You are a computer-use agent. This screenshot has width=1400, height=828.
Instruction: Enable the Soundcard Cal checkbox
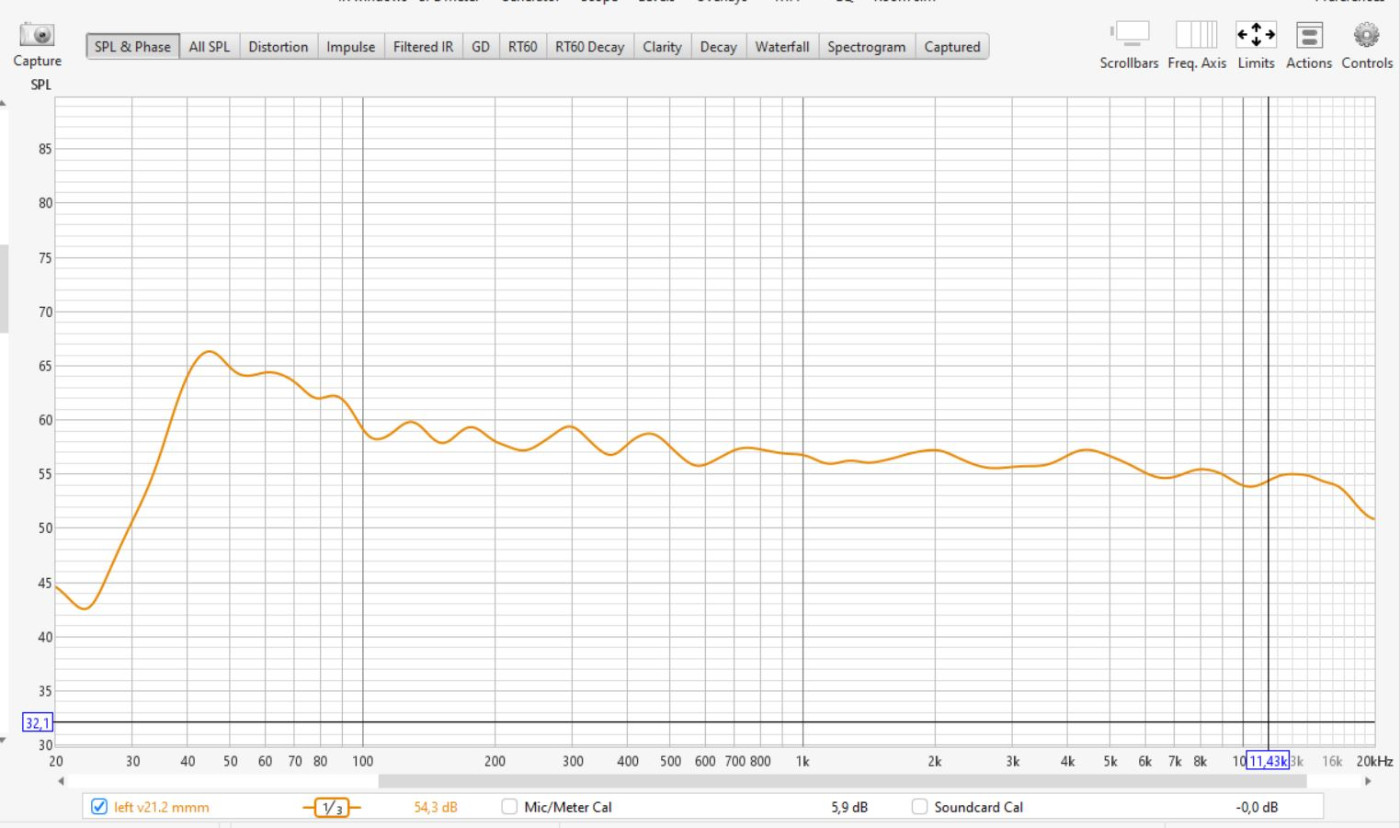coord(920,807)
